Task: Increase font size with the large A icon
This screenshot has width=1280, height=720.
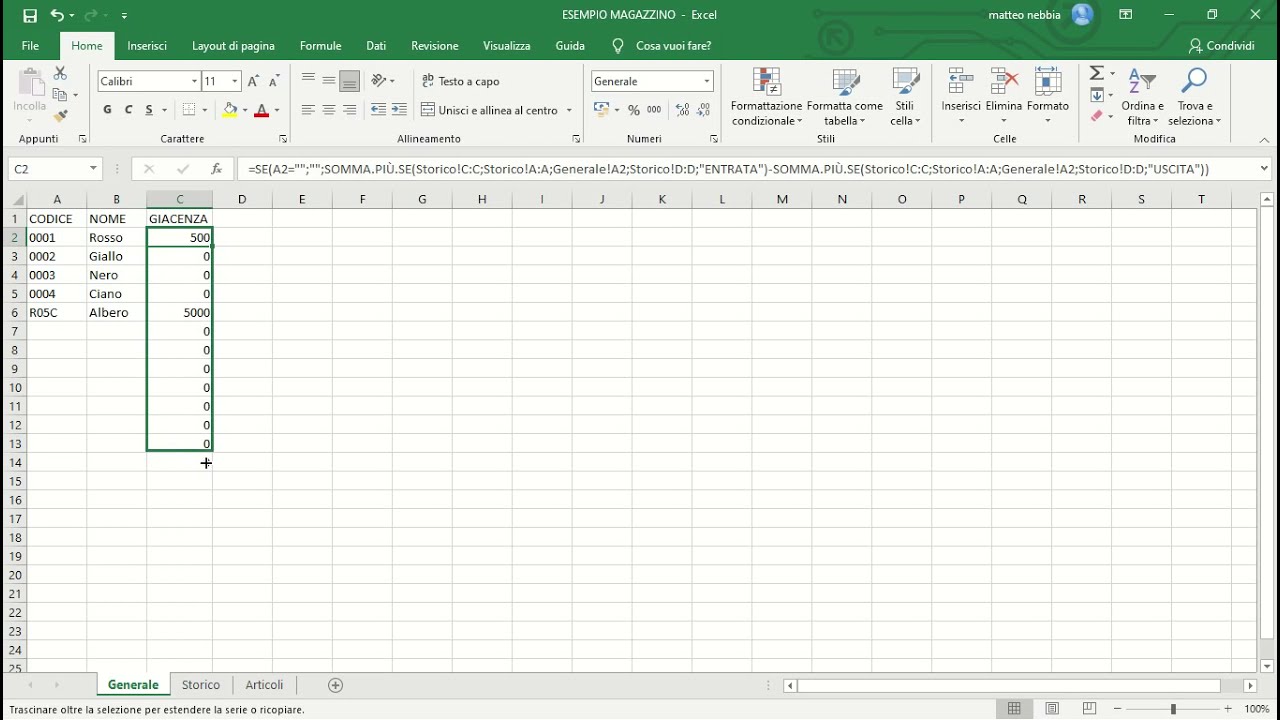Action: (x=253, y=81)
